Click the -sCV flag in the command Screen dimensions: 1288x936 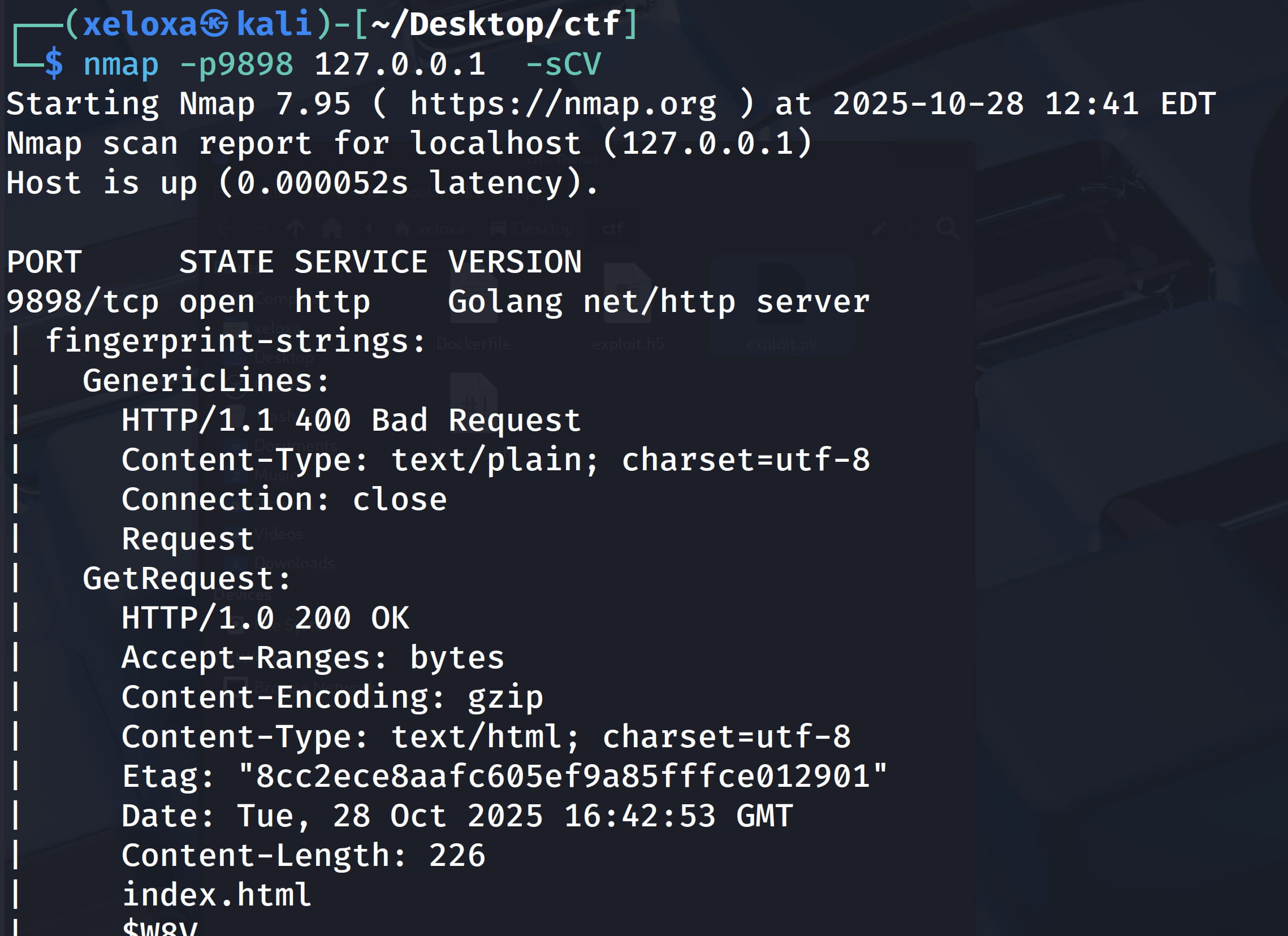click(563, 64)
